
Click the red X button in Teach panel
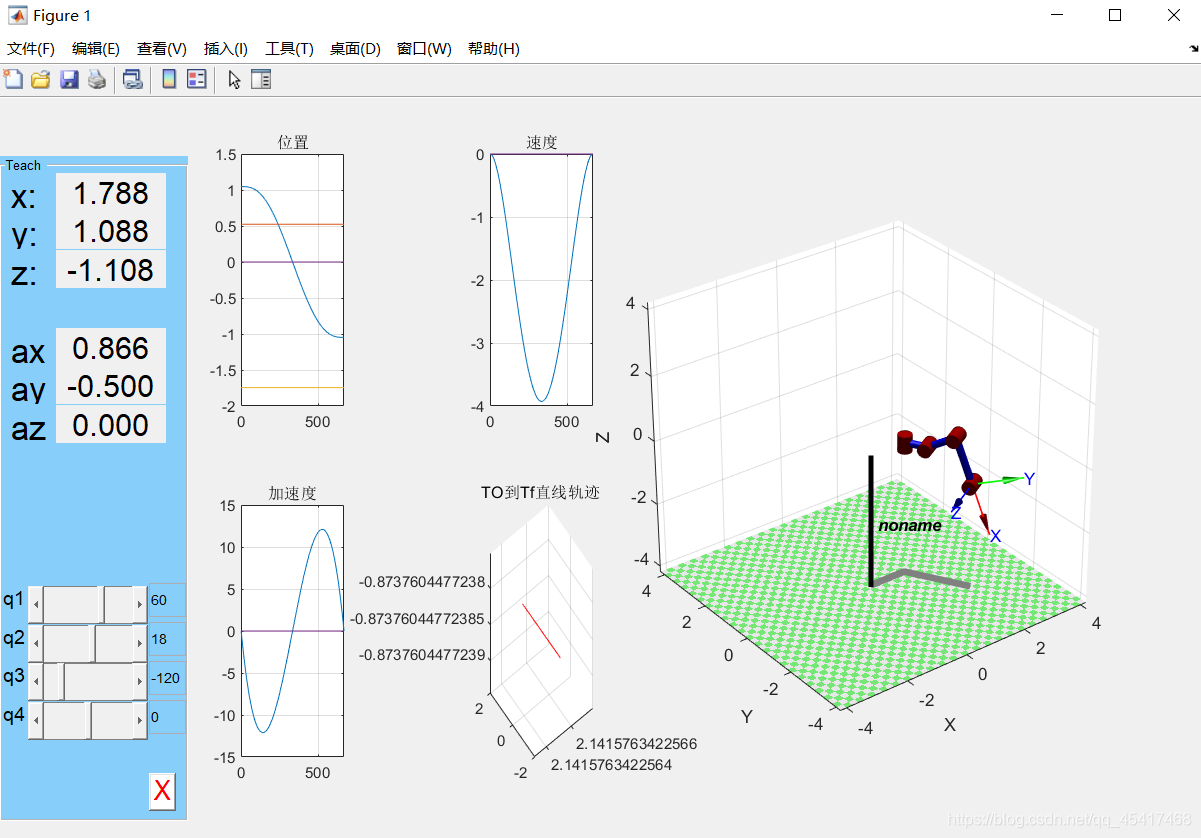(x=162, y=792)
